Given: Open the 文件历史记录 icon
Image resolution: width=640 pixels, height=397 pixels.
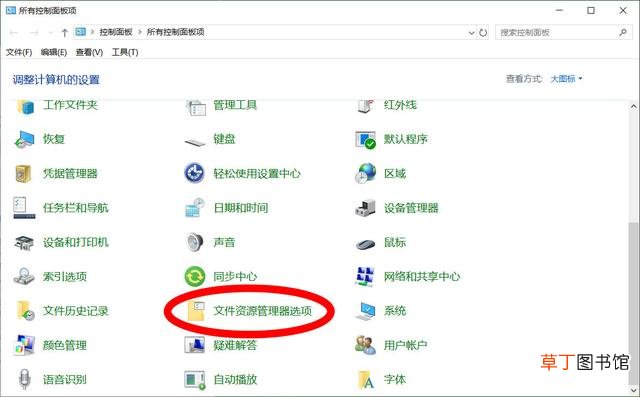Looking at the screenshot, I should pos(25,311).
